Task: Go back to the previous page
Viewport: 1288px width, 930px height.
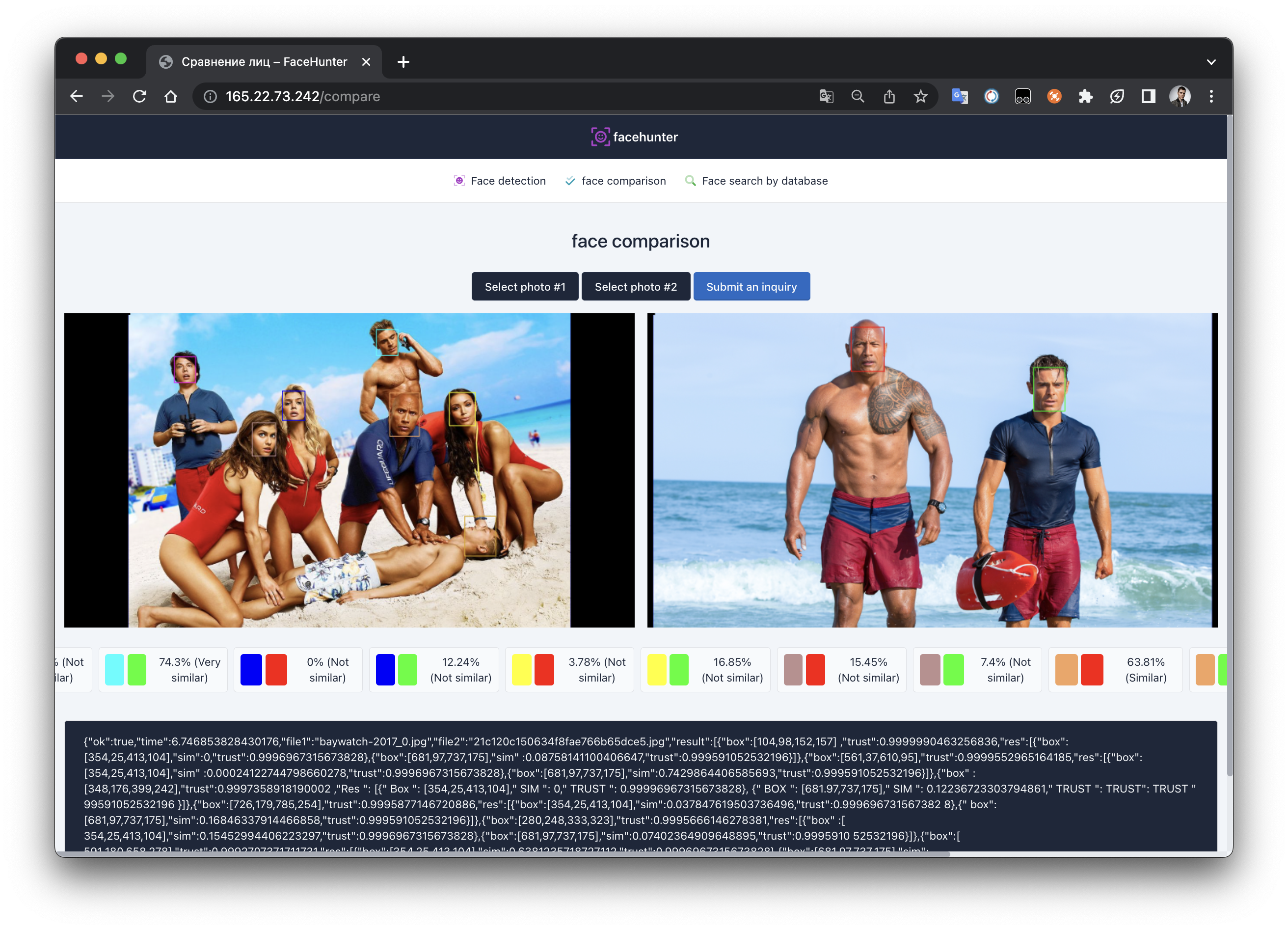Action: (77, 97)
